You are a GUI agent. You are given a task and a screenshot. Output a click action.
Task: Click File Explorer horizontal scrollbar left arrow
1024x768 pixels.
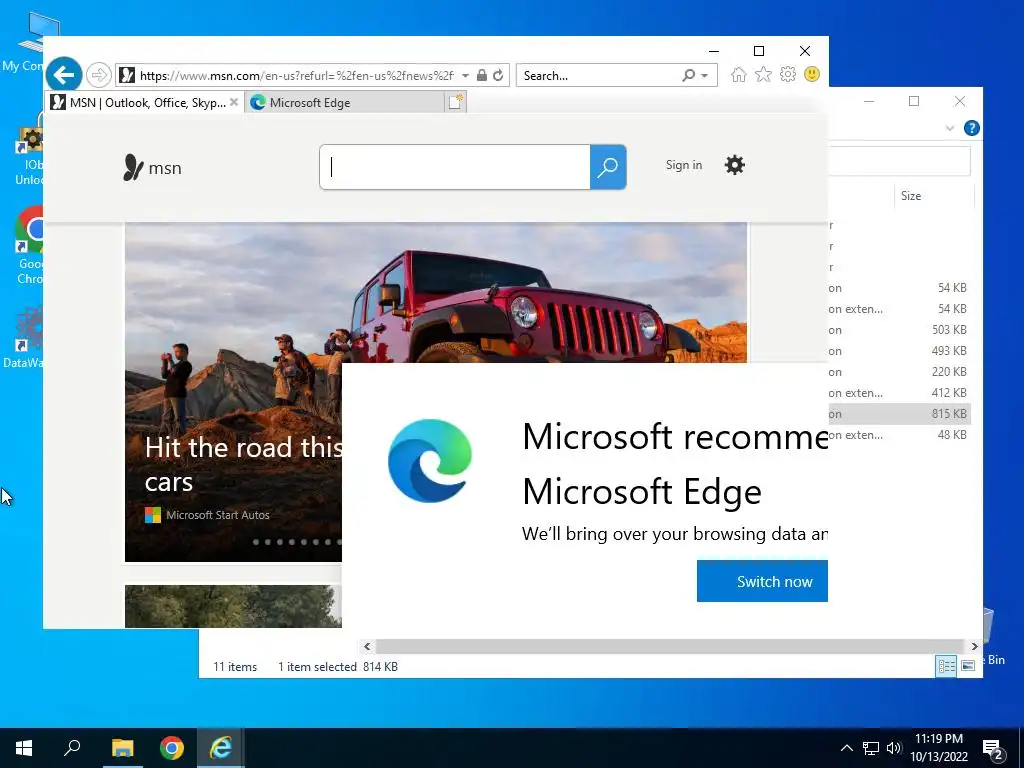[x=367, y=647]
